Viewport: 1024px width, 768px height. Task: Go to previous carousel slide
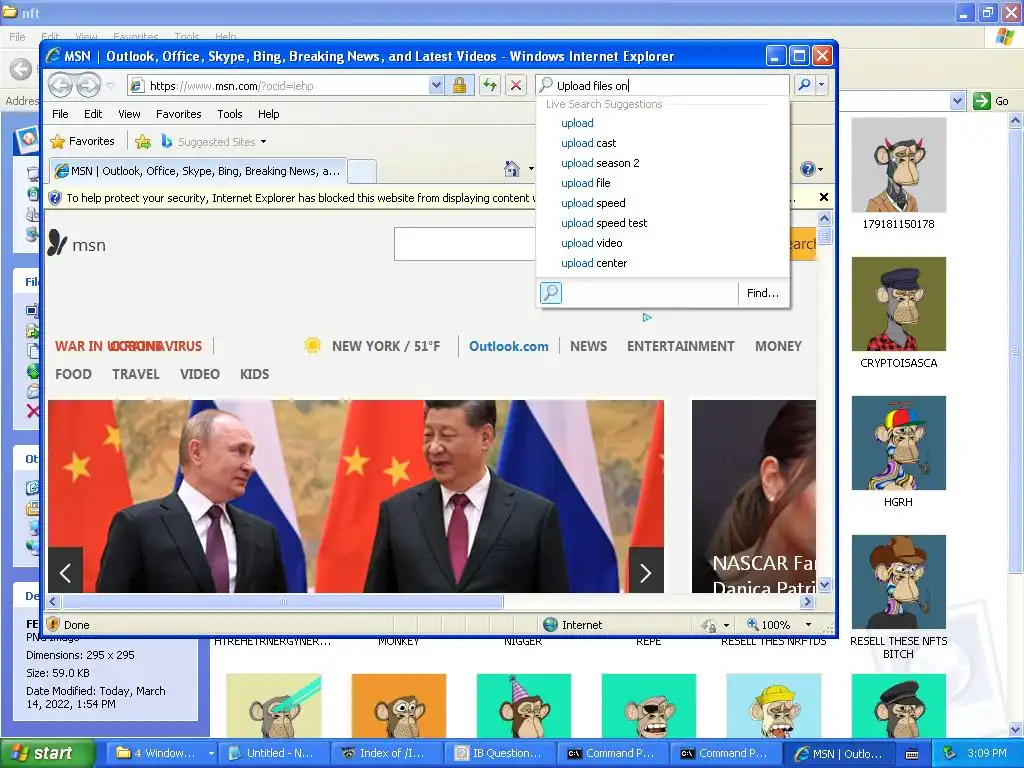[65, 573]
